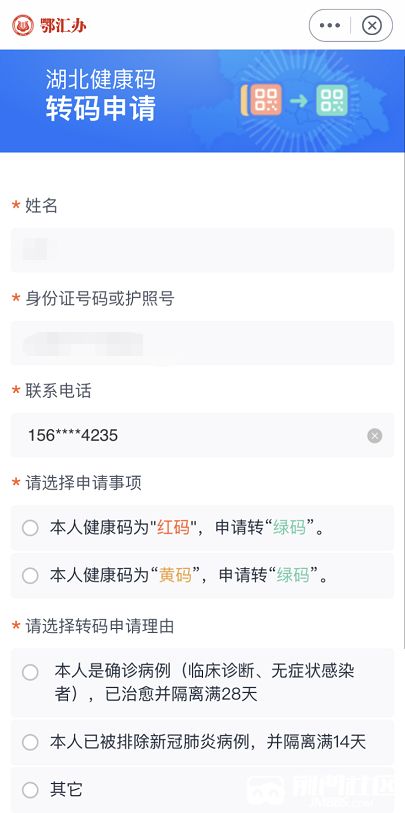The image size is (405, 813).
Task: Focus the 身份证号码或护照号 input field
Action: (x=202, y=343)
